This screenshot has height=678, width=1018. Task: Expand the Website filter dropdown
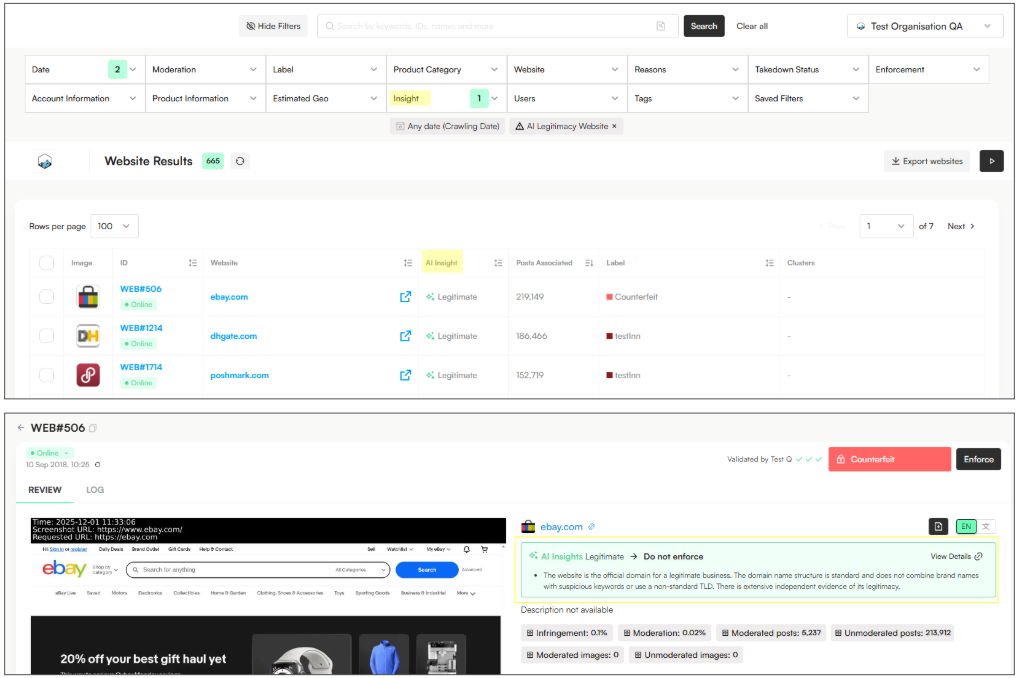tap(567, 69)
